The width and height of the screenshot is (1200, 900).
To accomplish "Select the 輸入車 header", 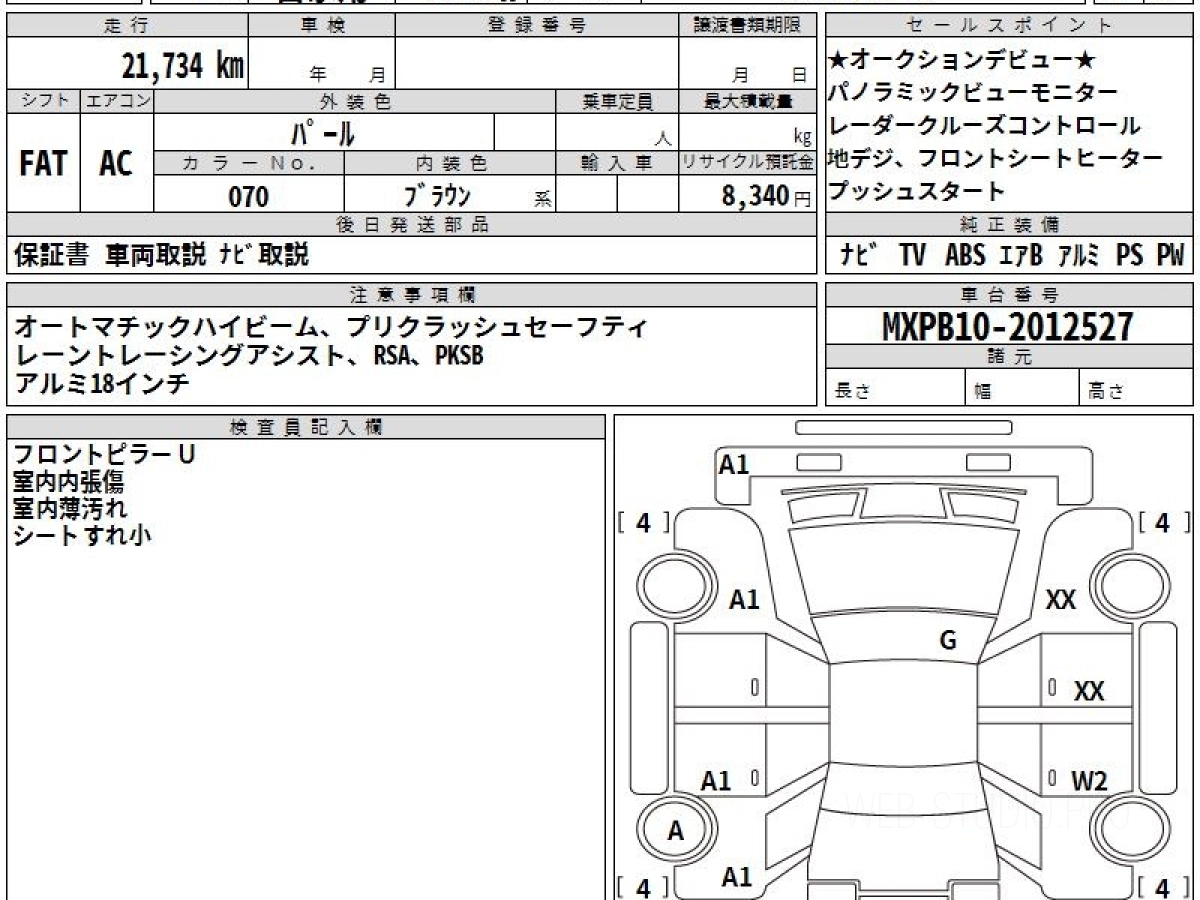I will [x=617, y=163].
